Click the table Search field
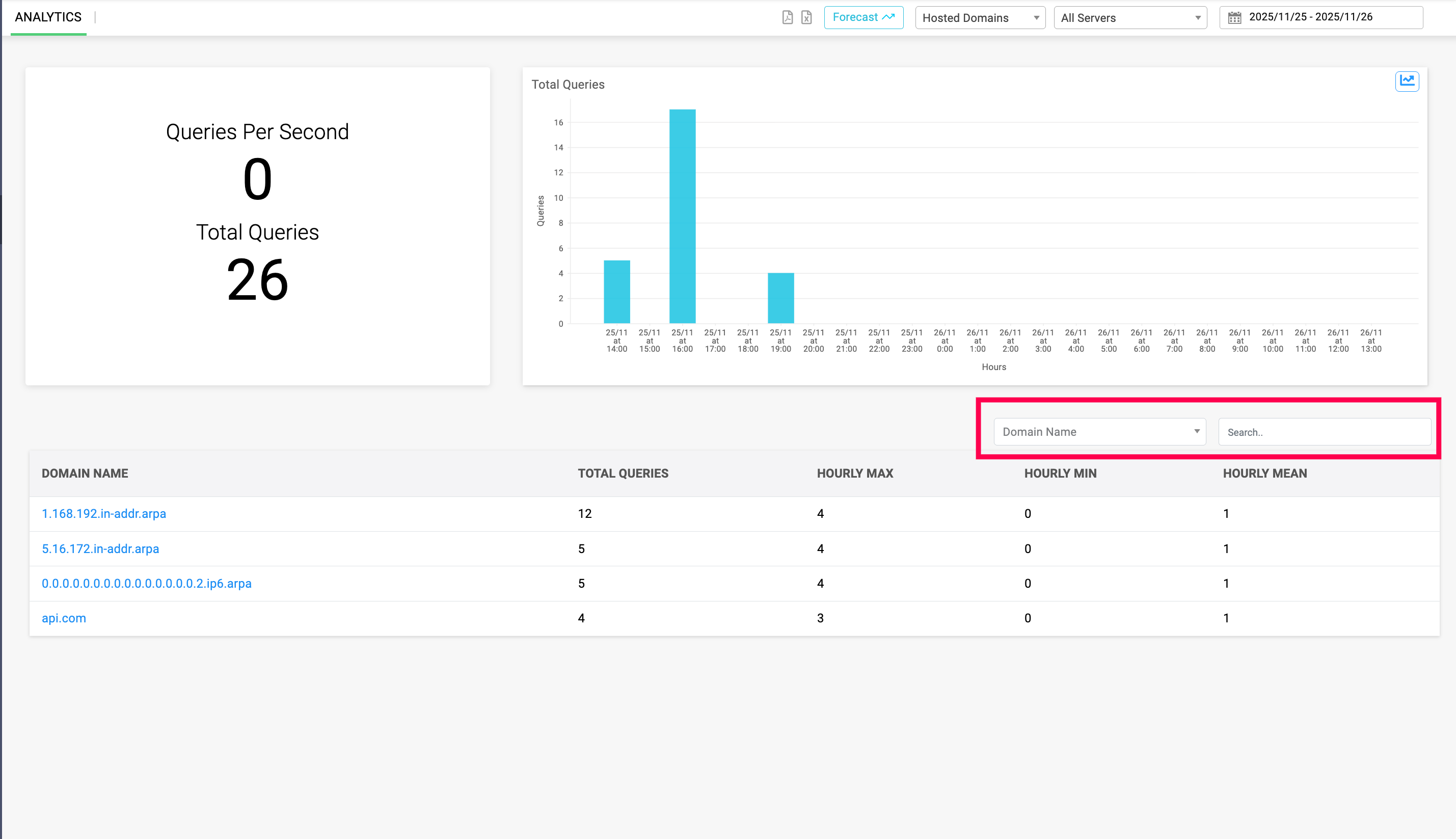 pyautogui.click(x=1324, y=432)
